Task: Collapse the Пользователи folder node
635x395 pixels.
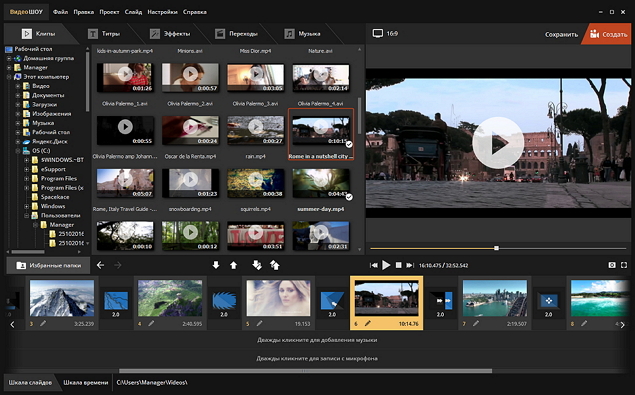Action: point(26,216)
